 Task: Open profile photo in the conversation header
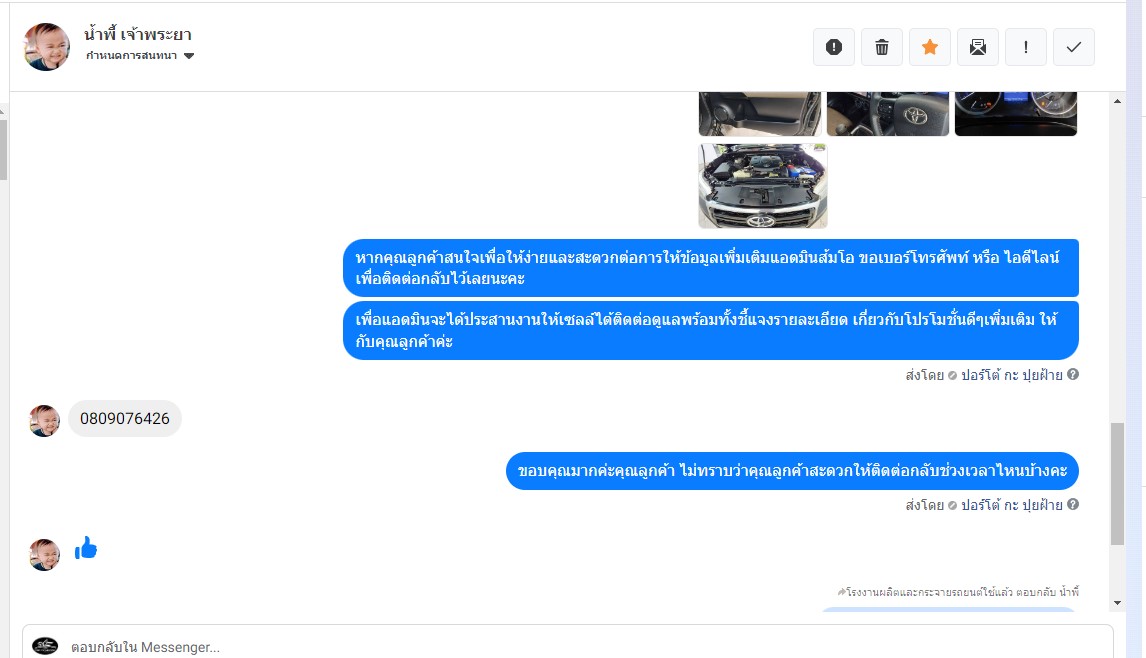(x=47, y=47)
